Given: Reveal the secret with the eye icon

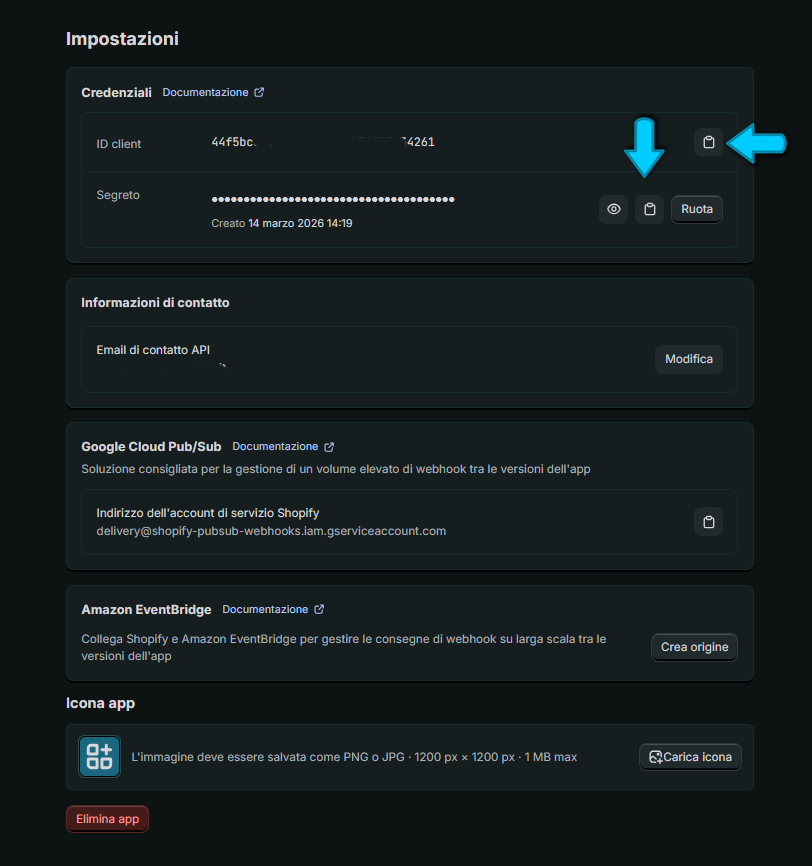Looking at the screenshot, I should (x=613, y=209).
